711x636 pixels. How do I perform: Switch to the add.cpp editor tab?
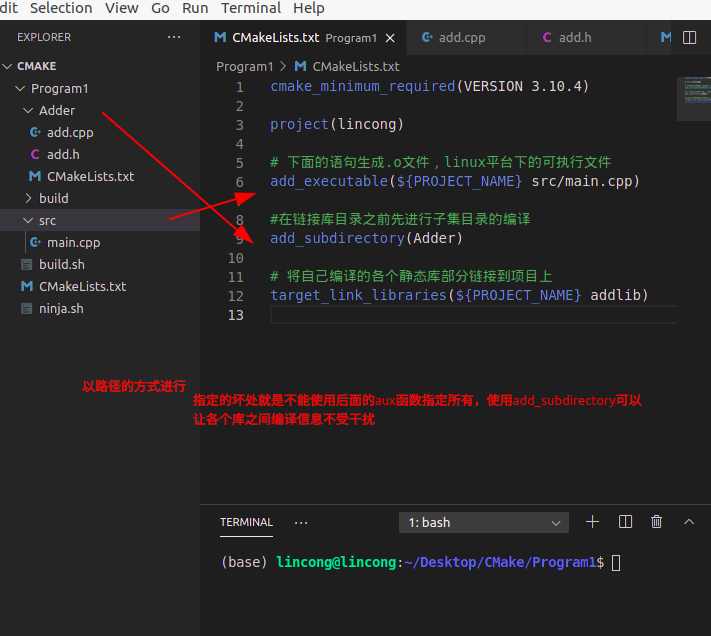(x=467, y=38)
